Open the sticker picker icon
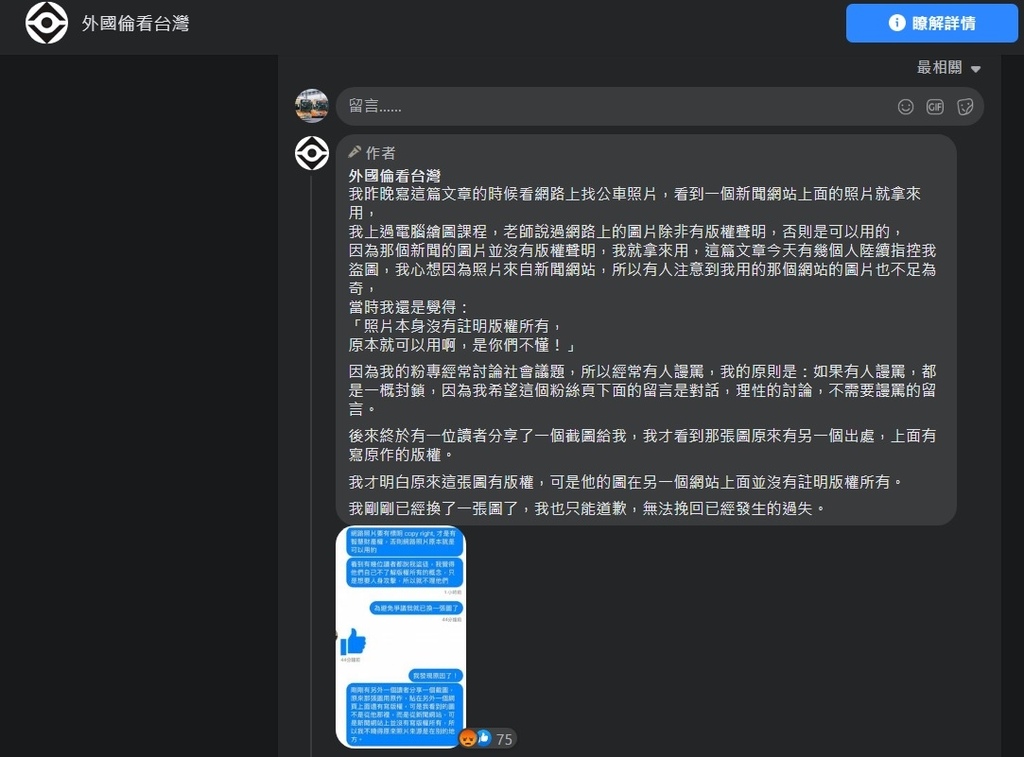The image size is (1024, 757). coord(965,106)
